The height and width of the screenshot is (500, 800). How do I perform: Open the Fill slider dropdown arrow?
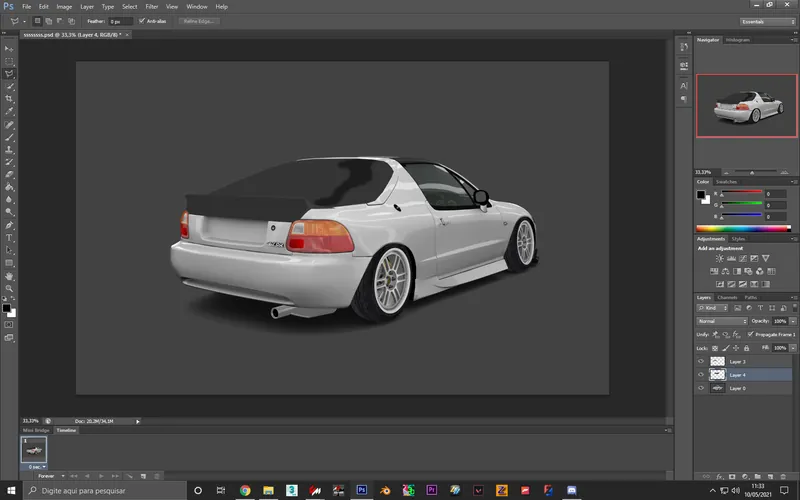[x=793, y=348]
